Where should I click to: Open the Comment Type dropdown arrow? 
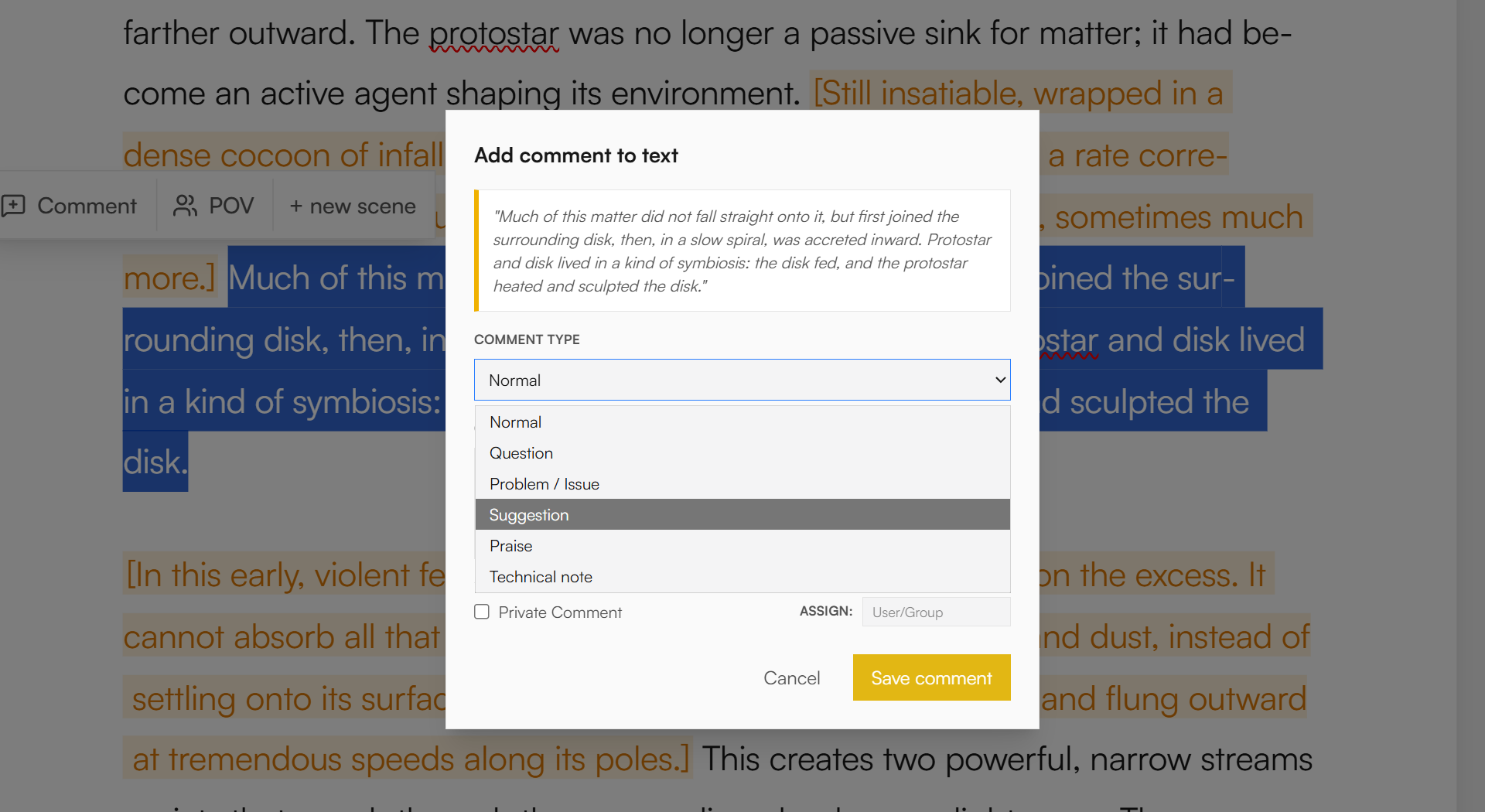pos(999,380)
